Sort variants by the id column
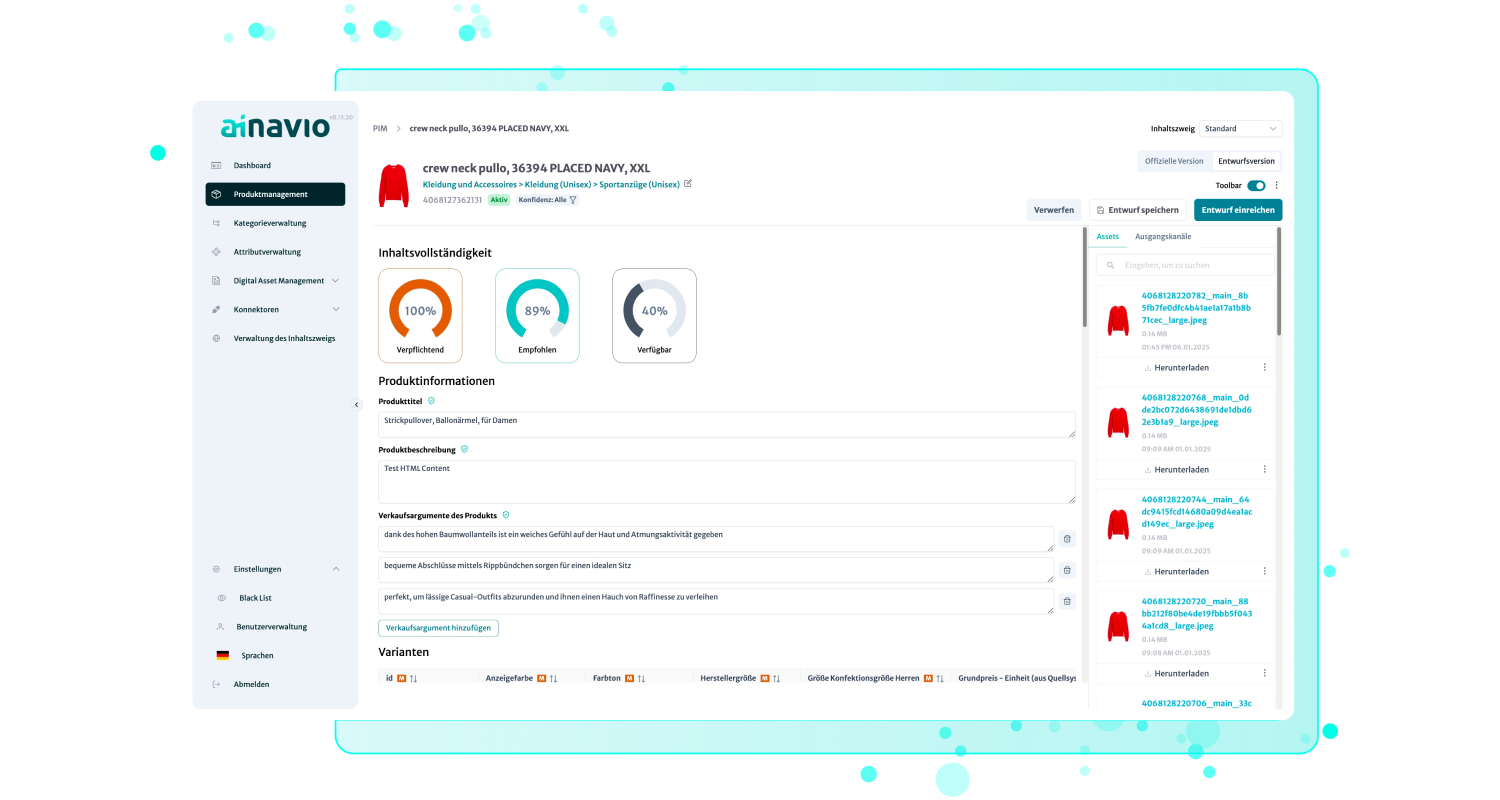Screen dimensions: 1500x800 click(413, 678)
